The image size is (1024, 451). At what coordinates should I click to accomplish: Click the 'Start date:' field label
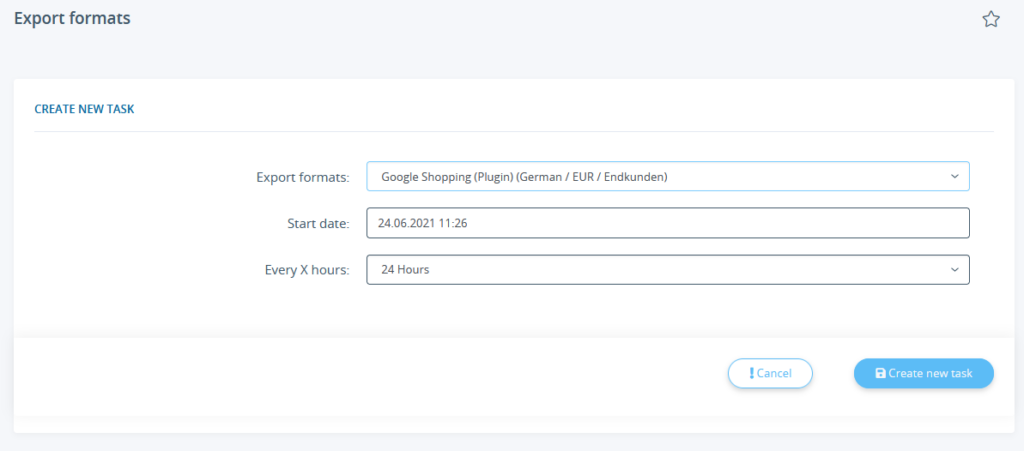317,223
